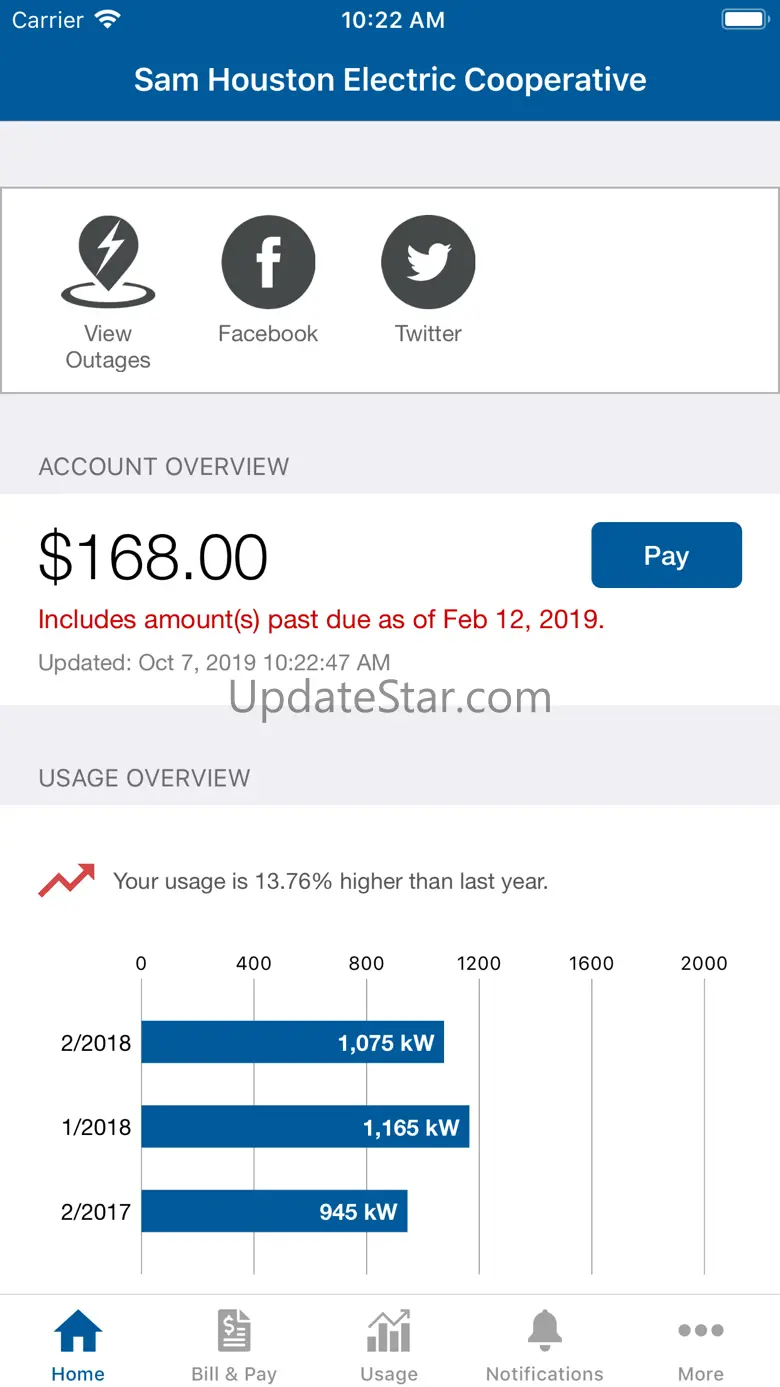Tap the Facebook circle icon
780x1387 pixels.
click(268, 262)
